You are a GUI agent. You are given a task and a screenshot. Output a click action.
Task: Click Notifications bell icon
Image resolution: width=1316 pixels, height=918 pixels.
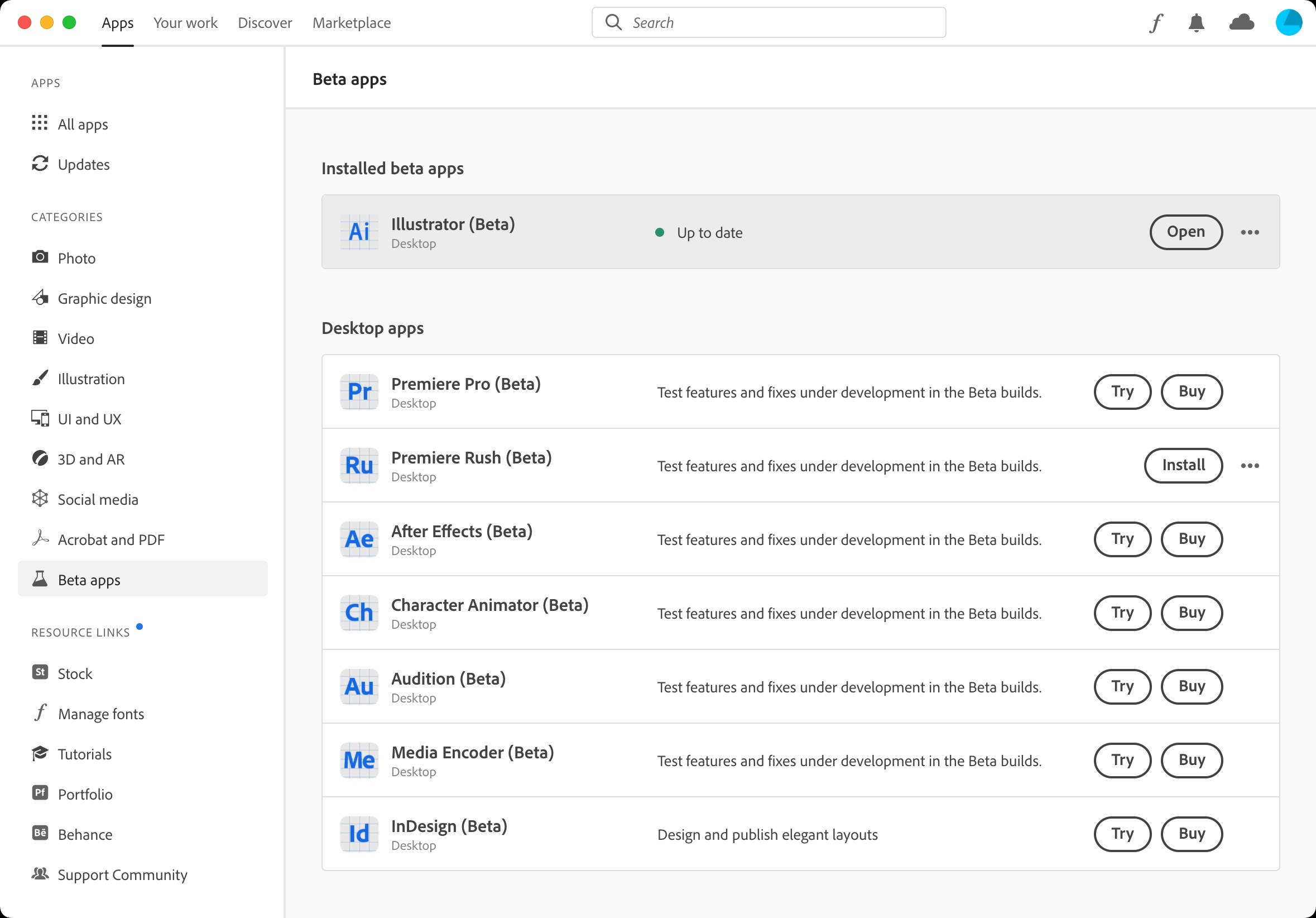coord(1197,22)
